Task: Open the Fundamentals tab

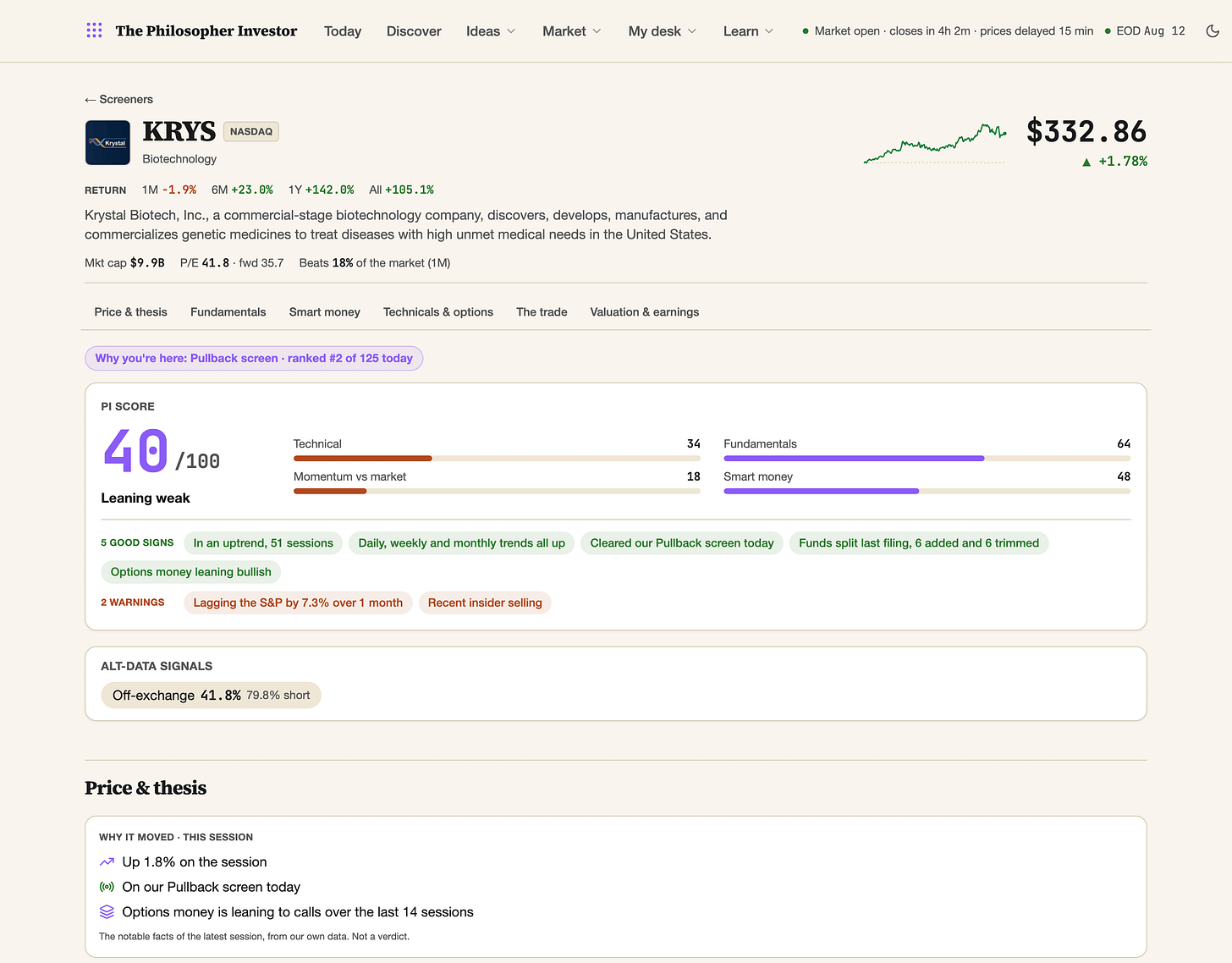Action: click(x=228, y=312)
